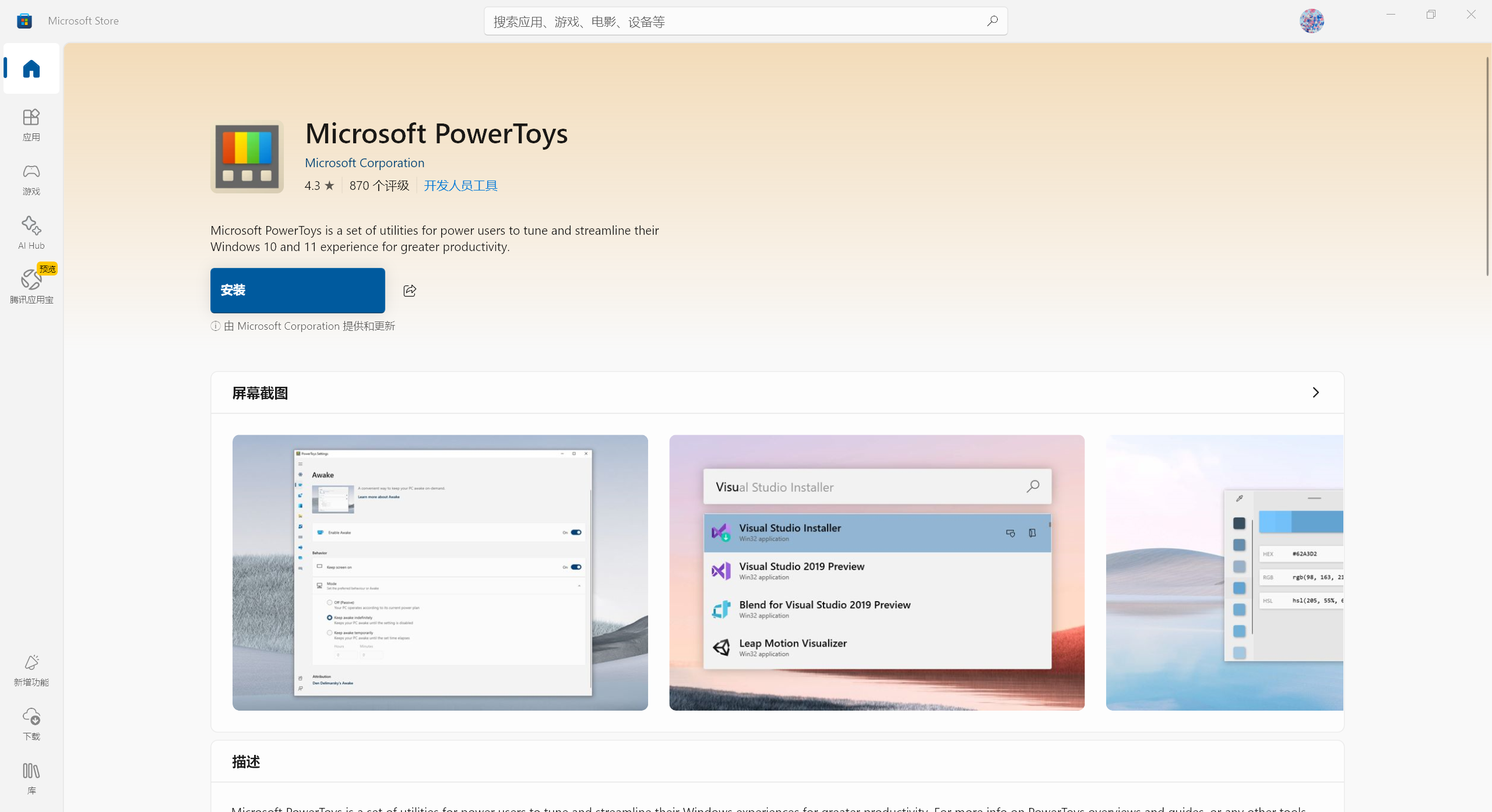Open the user profile avatar
Viewport: 1492px width, 812px height.
point(1311,21)
